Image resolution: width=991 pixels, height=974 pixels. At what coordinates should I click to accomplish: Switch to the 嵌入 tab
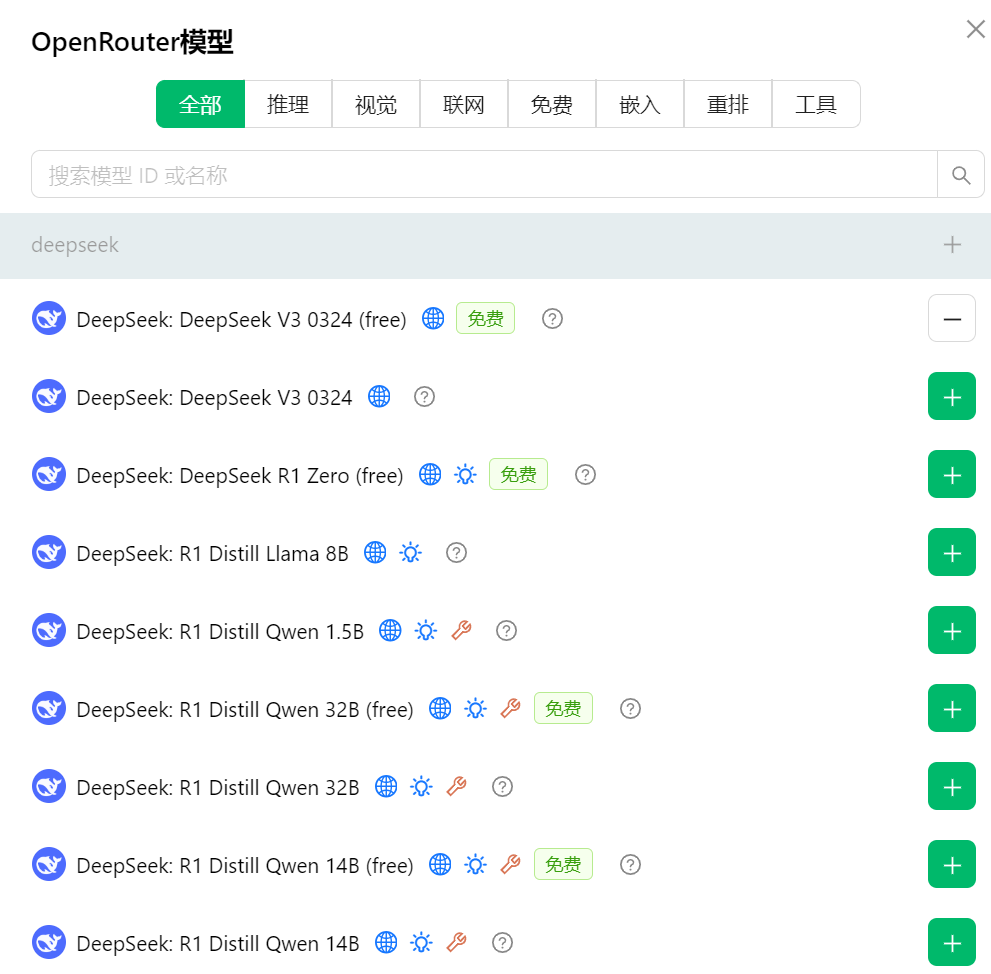pos(640,104)
